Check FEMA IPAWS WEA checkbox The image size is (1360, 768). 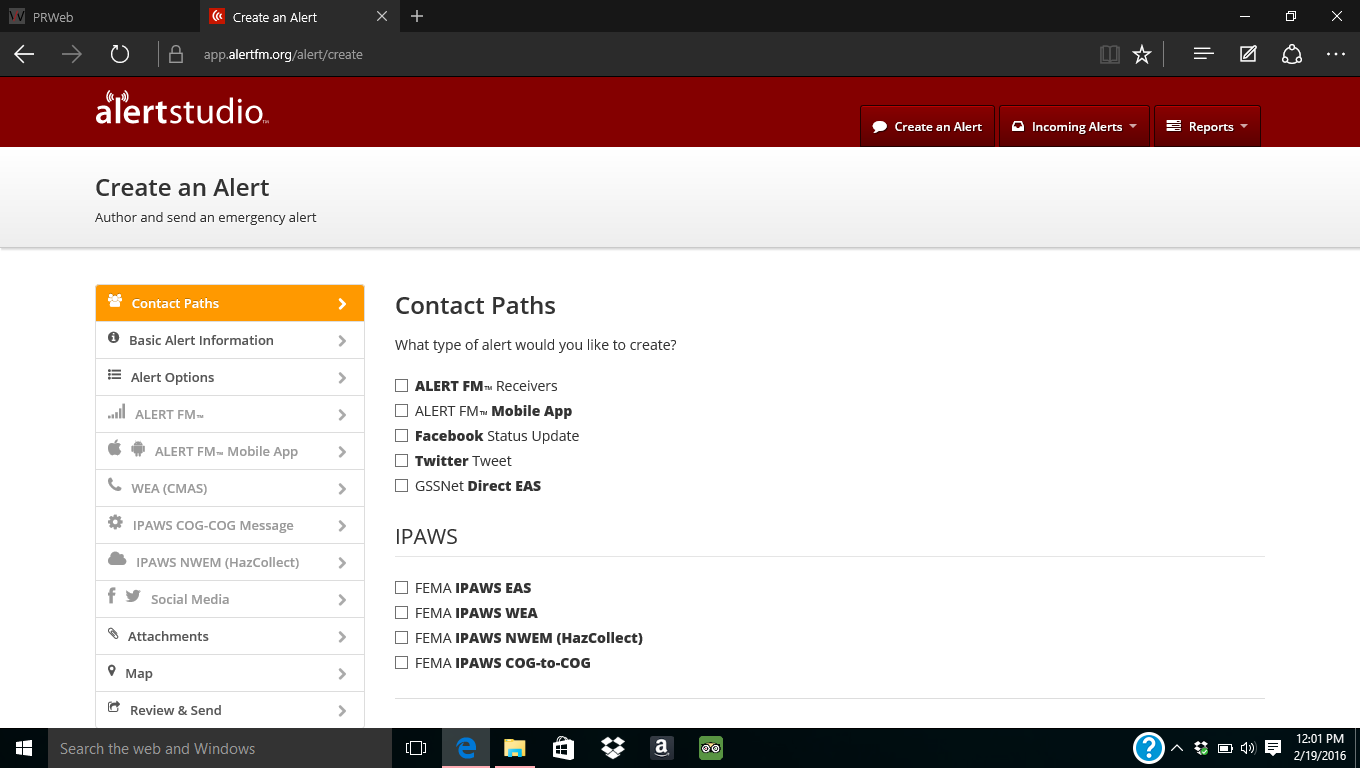pos(402,613)
